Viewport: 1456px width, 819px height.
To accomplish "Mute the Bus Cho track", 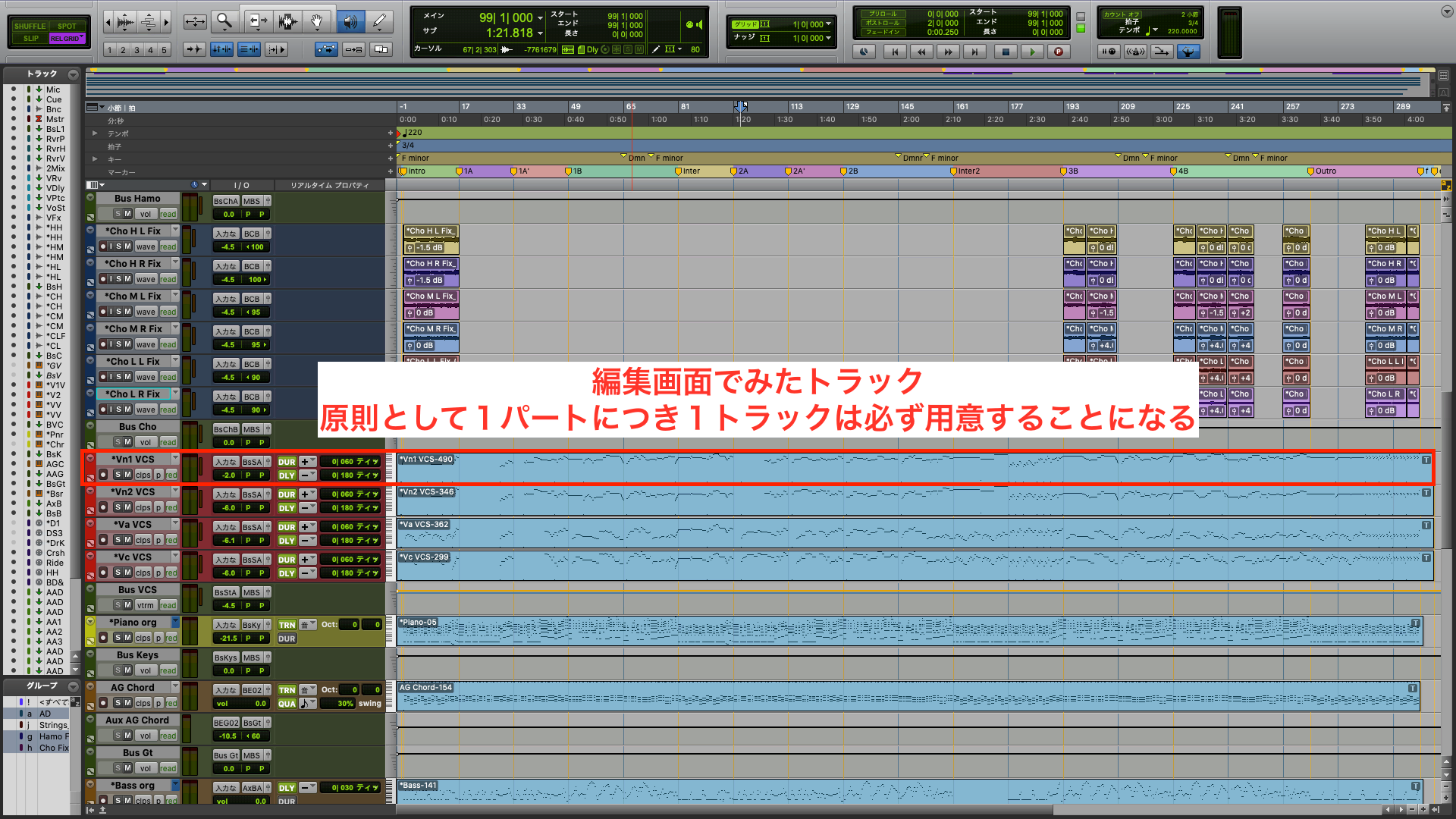I will pyautogui.click(x=128, y=442).
